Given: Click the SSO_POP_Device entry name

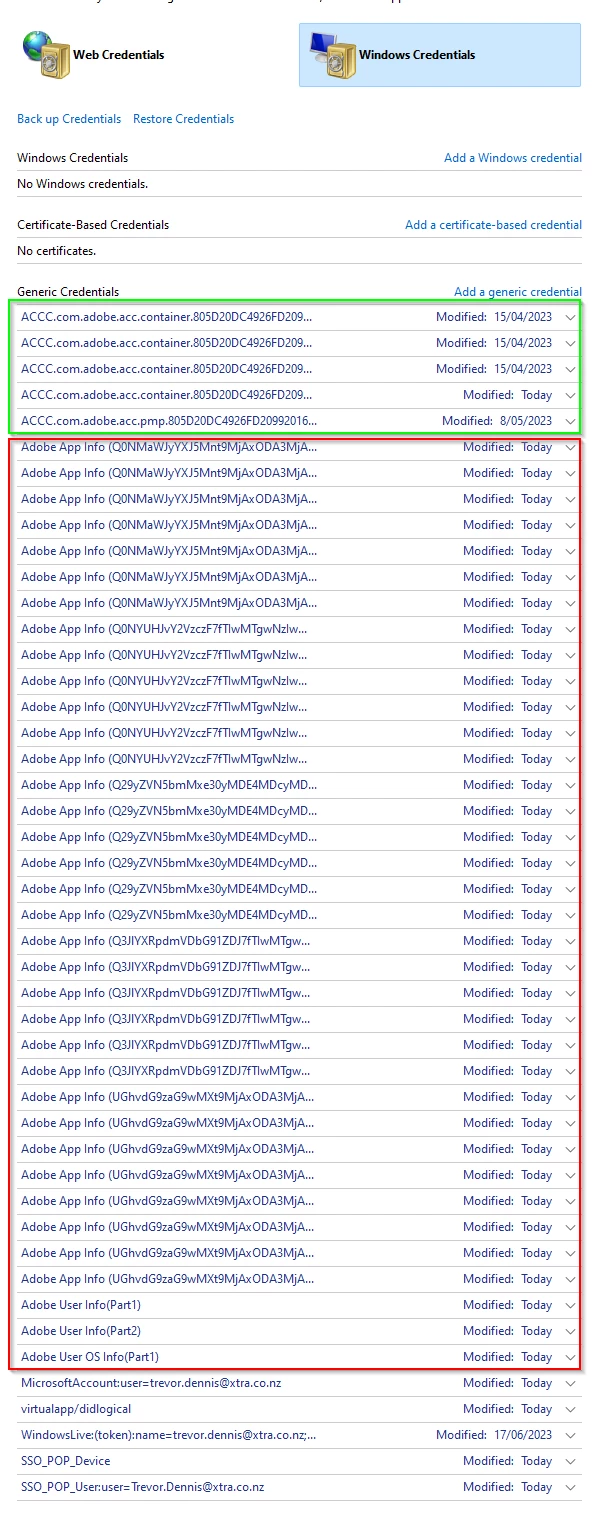Looking at the screenshot, I should coord(66,1461).
